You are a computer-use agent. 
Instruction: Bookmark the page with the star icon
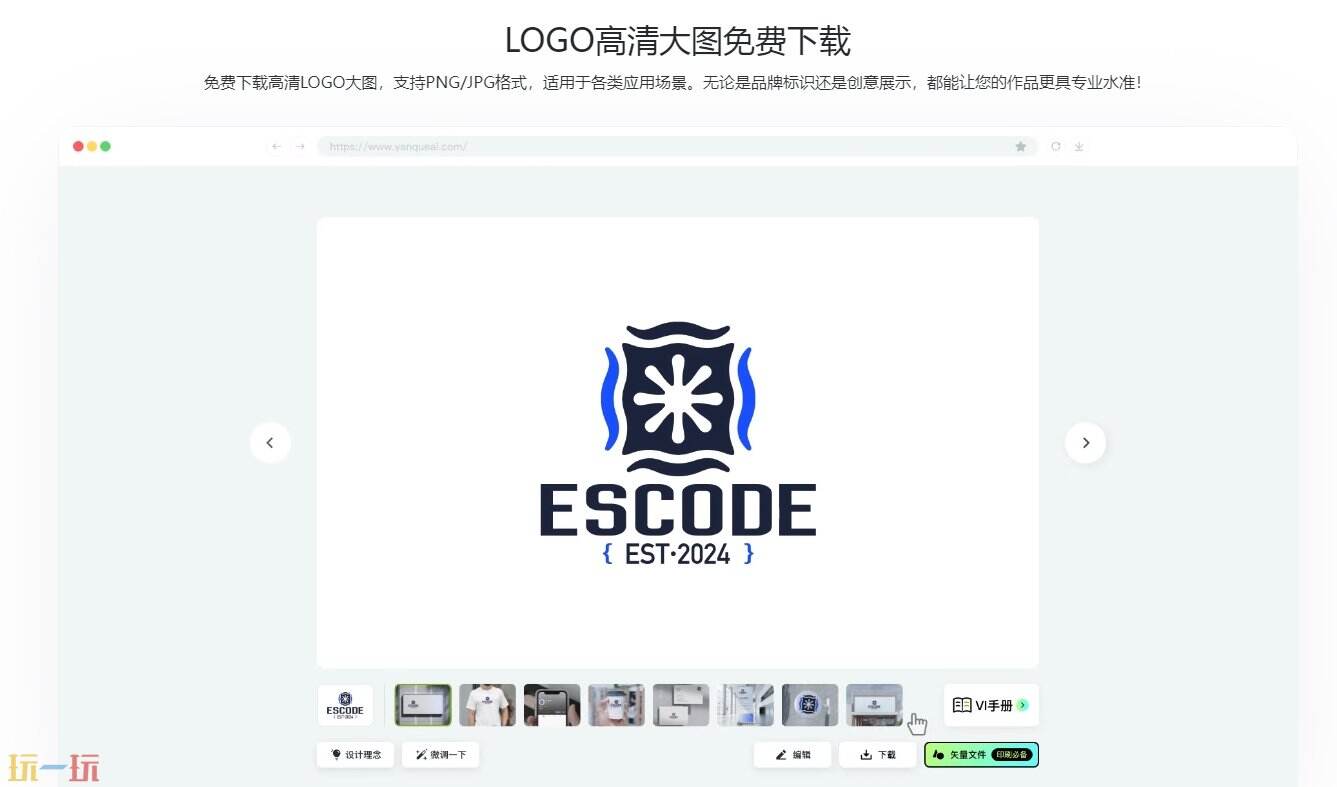[x=1020, y=146]
